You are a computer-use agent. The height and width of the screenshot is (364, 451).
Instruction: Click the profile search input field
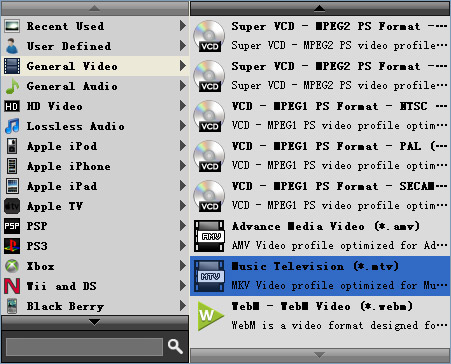pyautogui.click(x=84, y=347)
